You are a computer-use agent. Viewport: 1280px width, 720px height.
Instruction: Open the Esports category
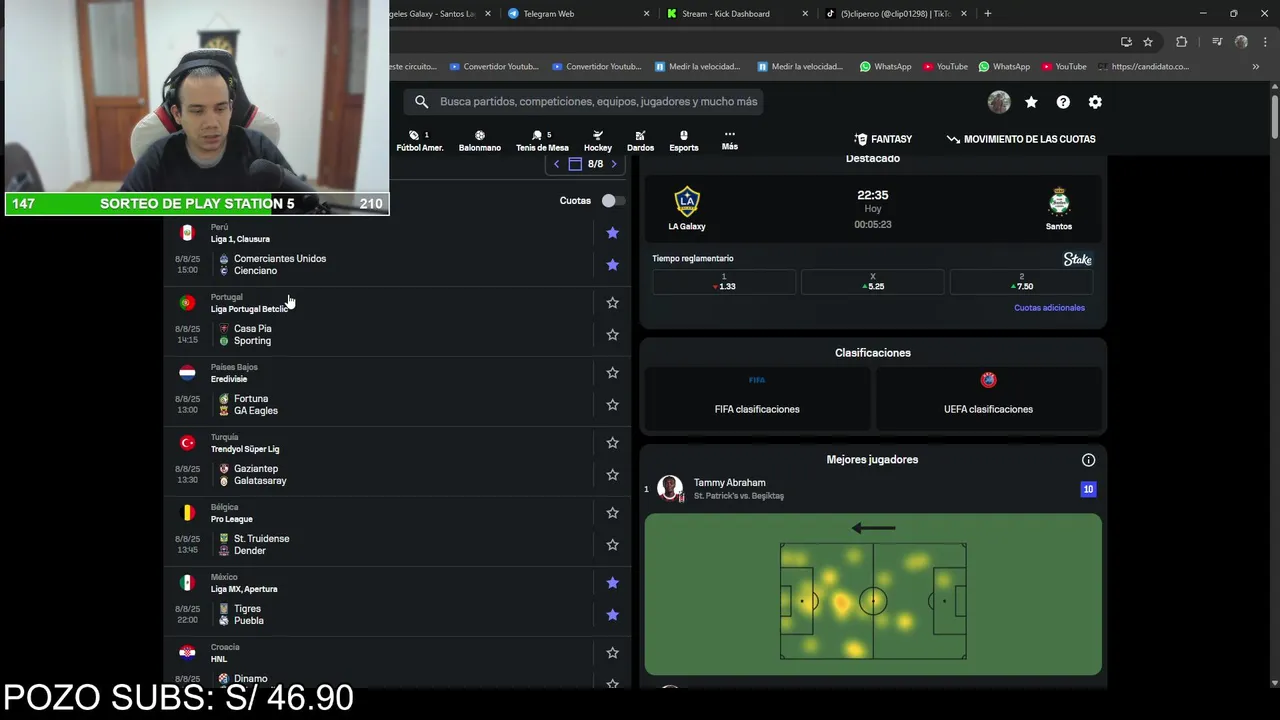pyautogui.click(x=684, y=141)
